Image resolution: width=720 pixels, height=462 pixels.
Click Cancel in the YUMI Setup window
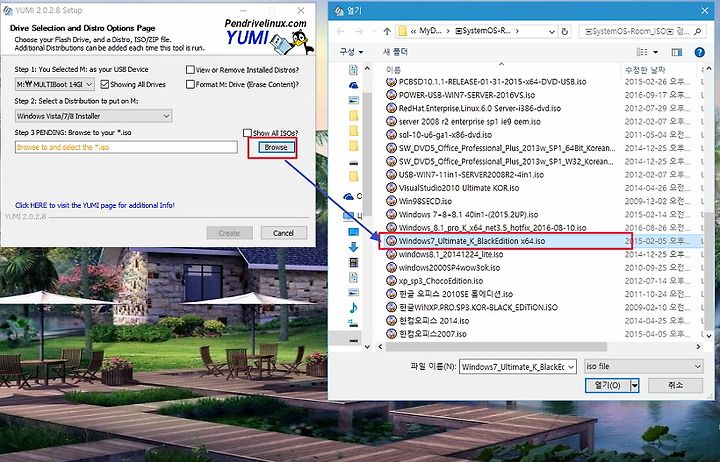tap(283, 233)
